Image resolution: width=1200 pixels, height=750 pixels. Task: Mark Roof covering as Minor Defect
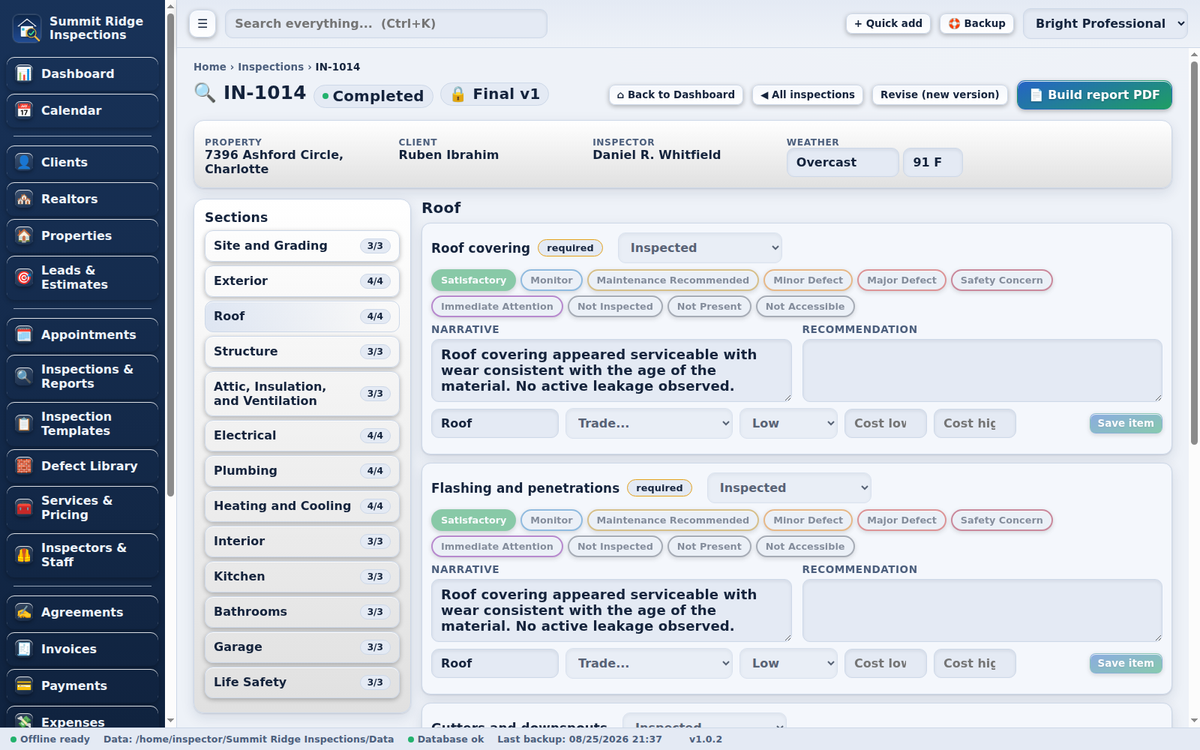pos(808,280)
